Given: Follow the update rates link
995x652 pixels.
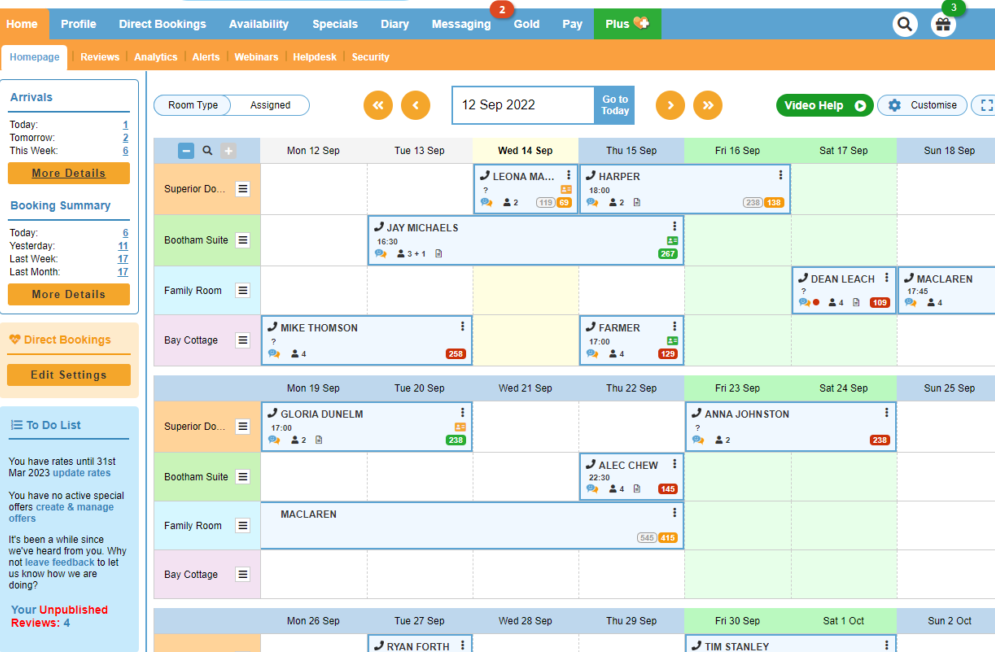Looking at the screenshot, I should tap(82, 473).
